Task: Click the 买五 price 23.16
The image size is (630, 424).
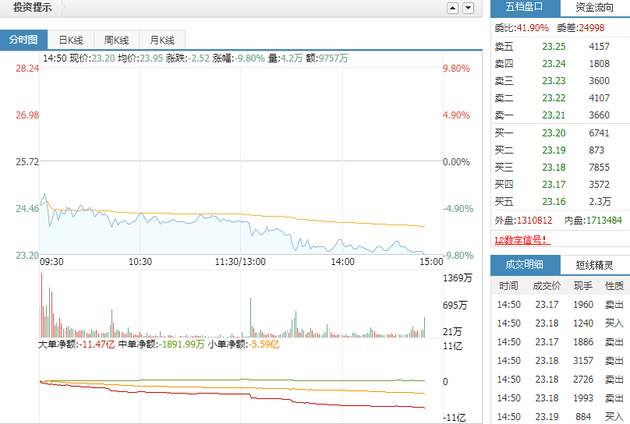Action: click(x=554, y=202)
